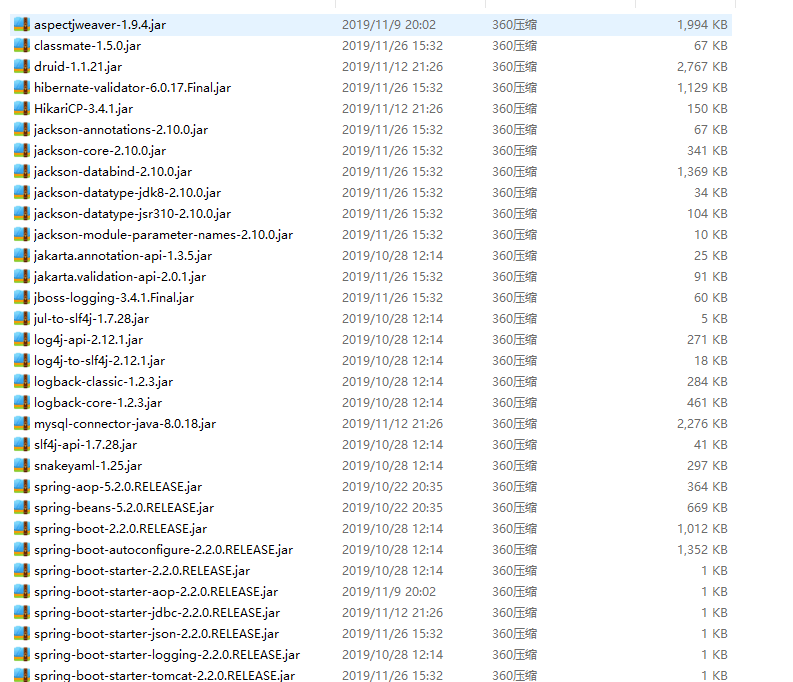This screenshot has height=682, width=793.
Task: Select file druid-1.1.21.jar
Action: click(x=78, y=67)
